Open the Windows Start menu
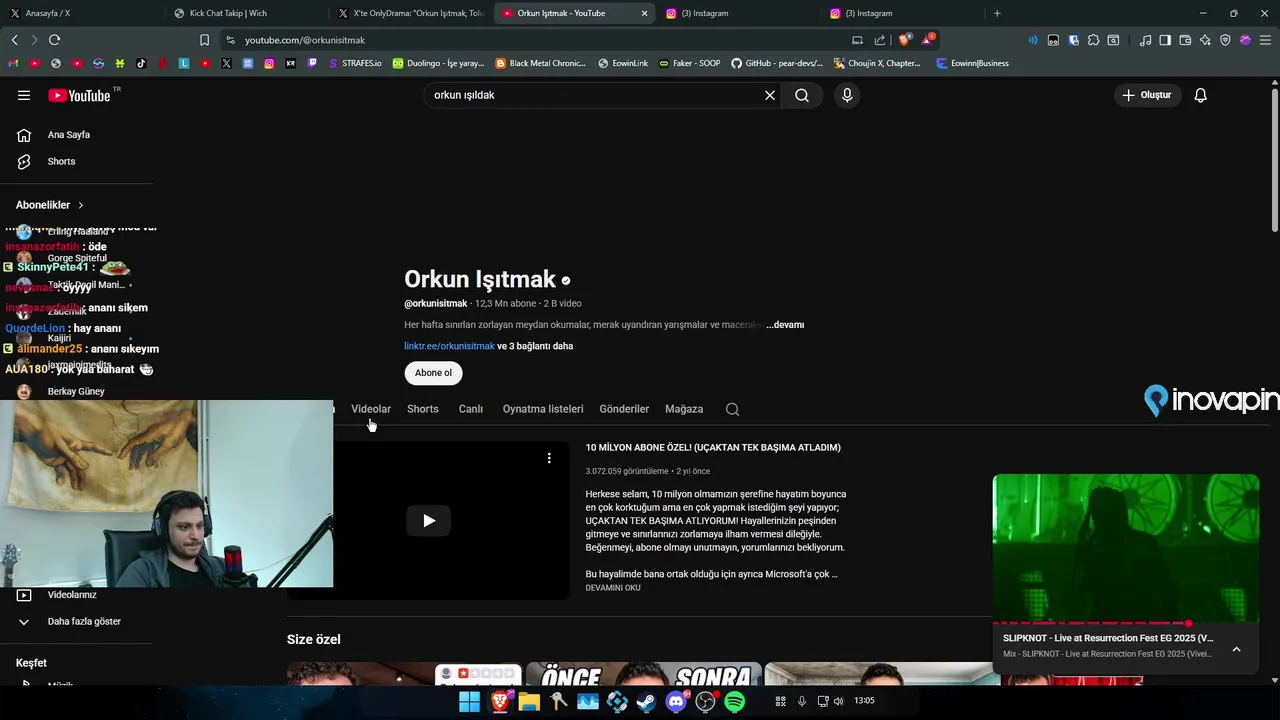This screenshot has width=1280, height=720. pyautogui.click(x=469, y=702)
